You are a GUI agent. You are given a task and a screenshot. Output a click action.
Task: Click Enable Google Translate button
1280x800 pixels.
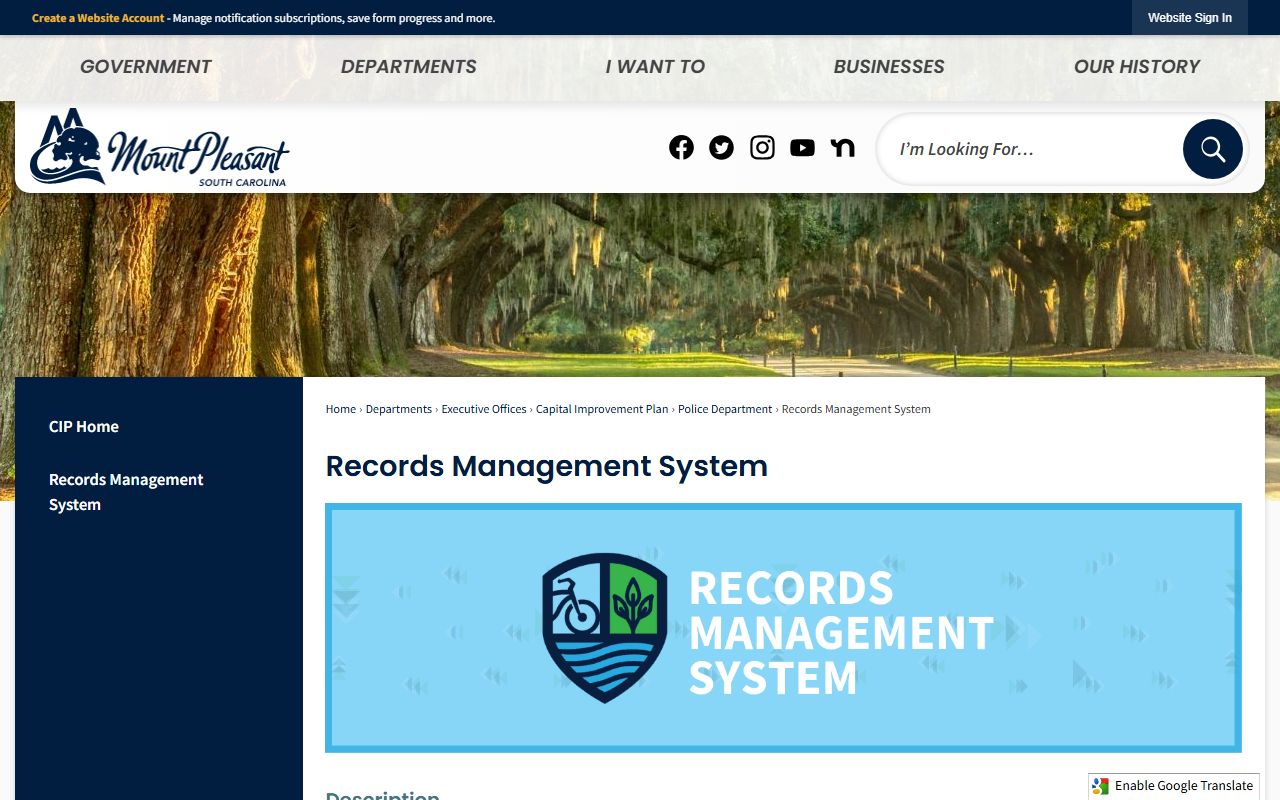1174,786
